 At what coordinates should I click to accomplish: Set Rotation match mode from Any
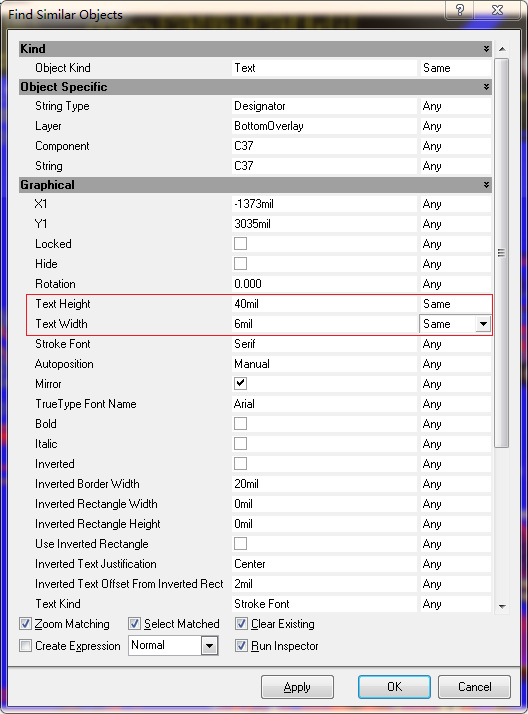pos(455,284)
